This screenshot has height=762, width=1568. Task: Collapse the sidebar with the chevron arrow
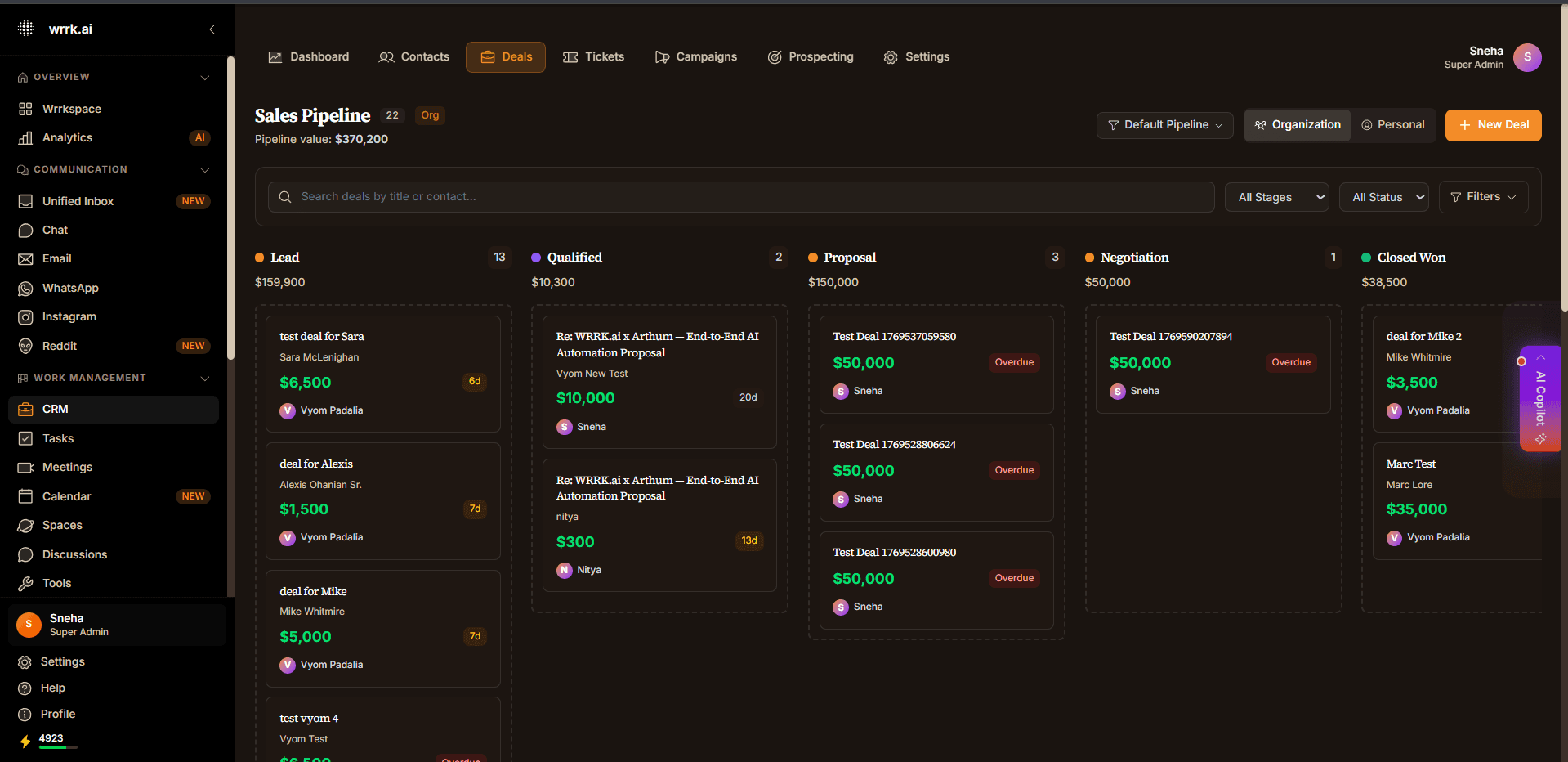pos(212,29)
